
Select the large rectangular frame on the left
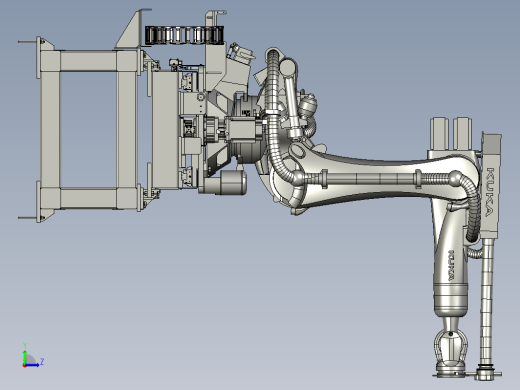tap(89, 130)
